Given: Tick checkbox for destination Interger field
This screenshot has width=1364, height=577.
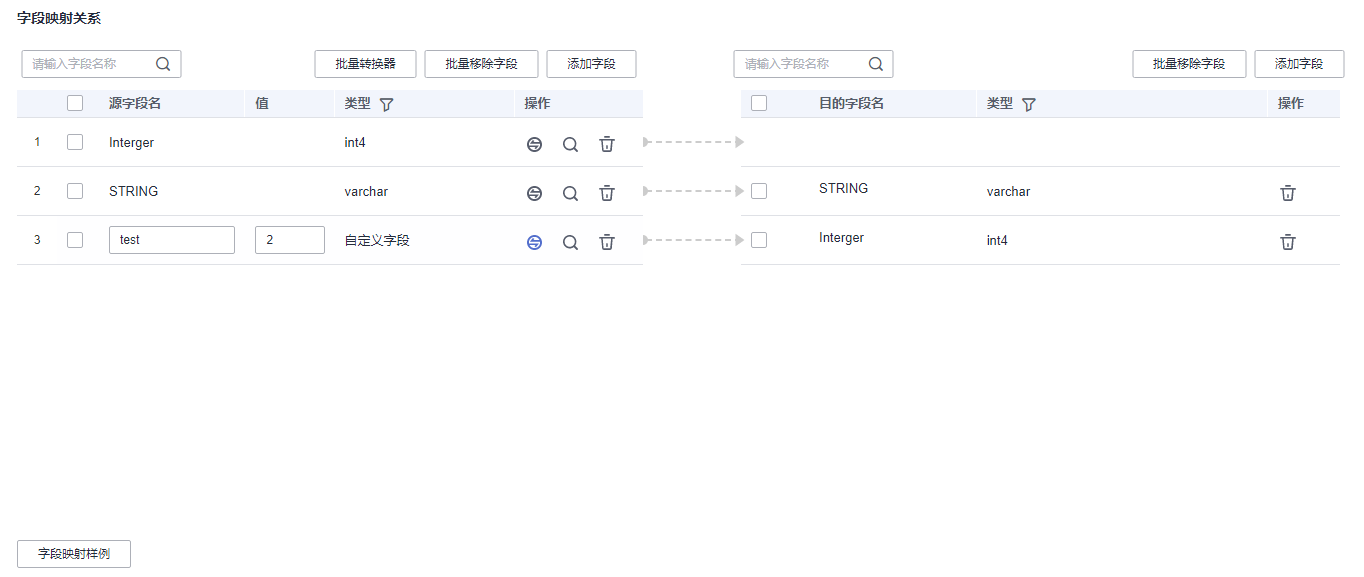Looking at the screenshot, I should (x=759, y=240).
